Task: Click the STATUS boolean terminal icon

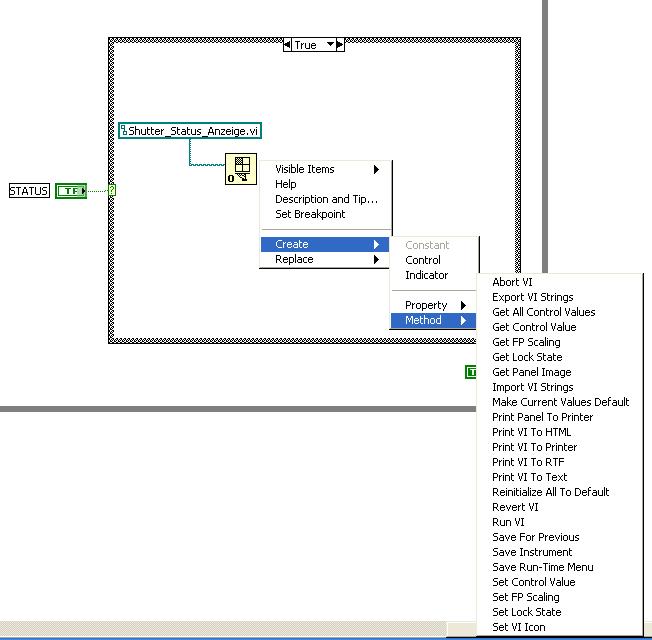Action: point(71,191)
